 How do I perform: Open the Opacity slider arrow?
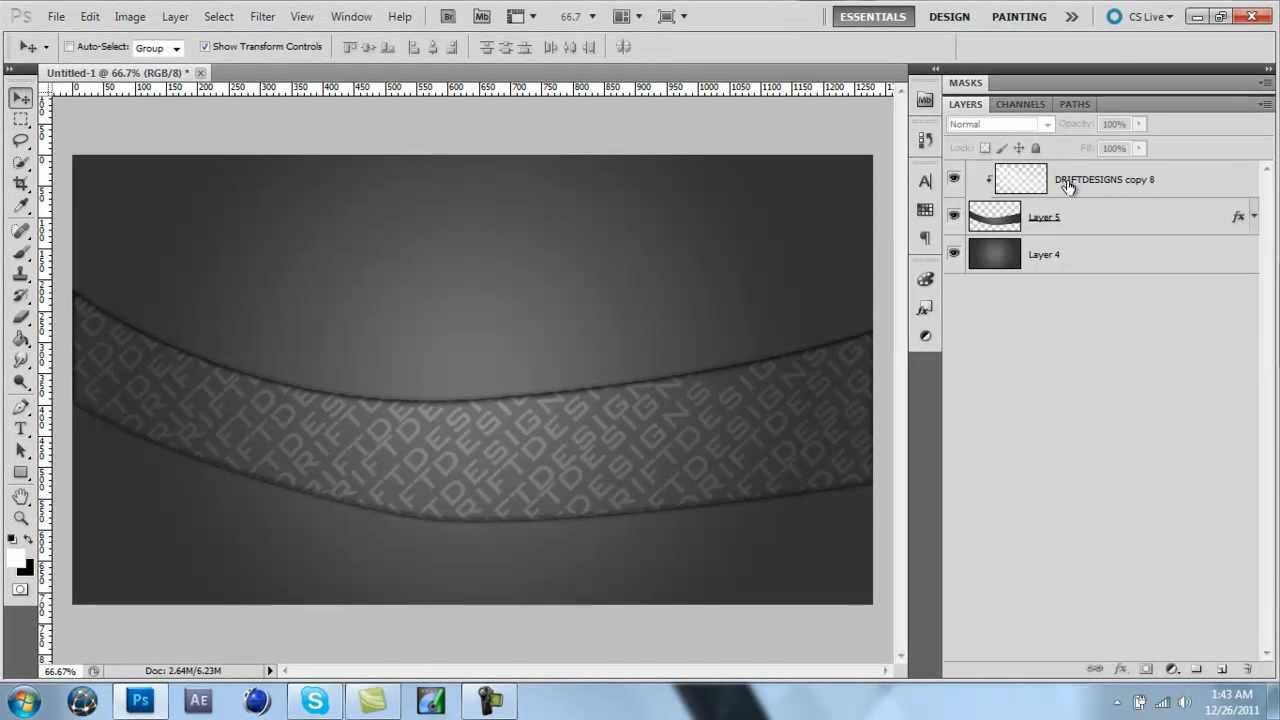[1139, 124]
